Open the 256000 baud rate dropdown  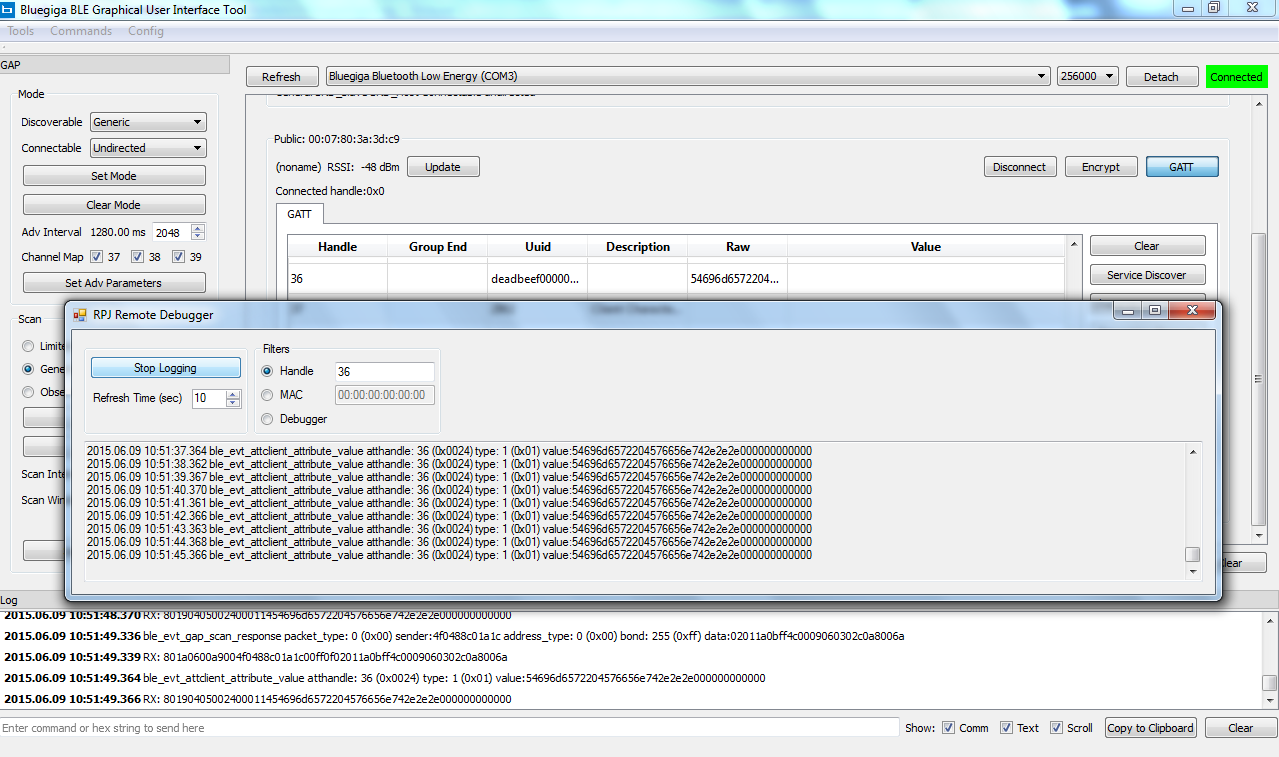click(1087, 76)
